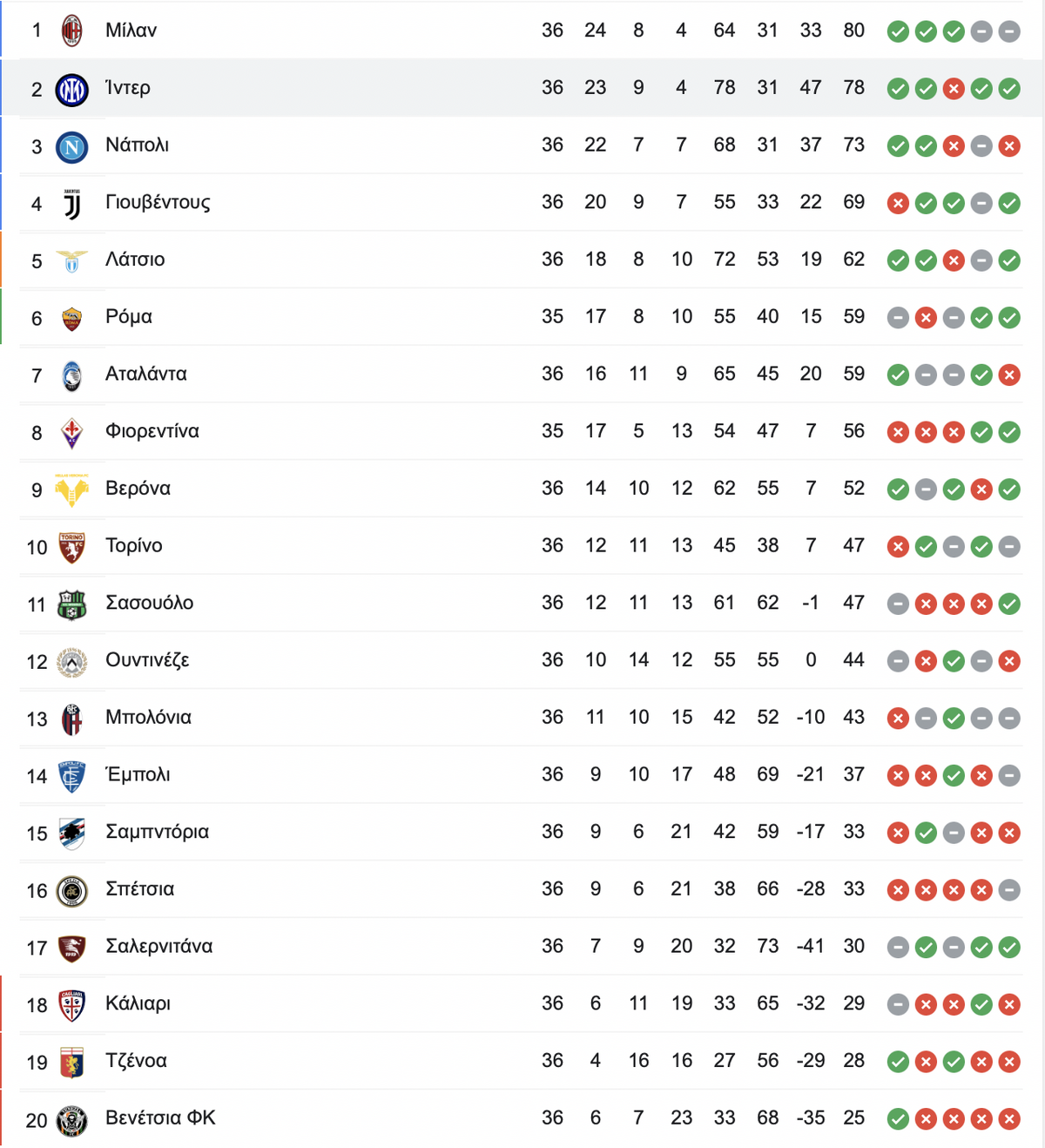The height and width of the screenshot is (1148, 1045).
Task: Click the Ουντινέζε team name
Action: (147, 660)
